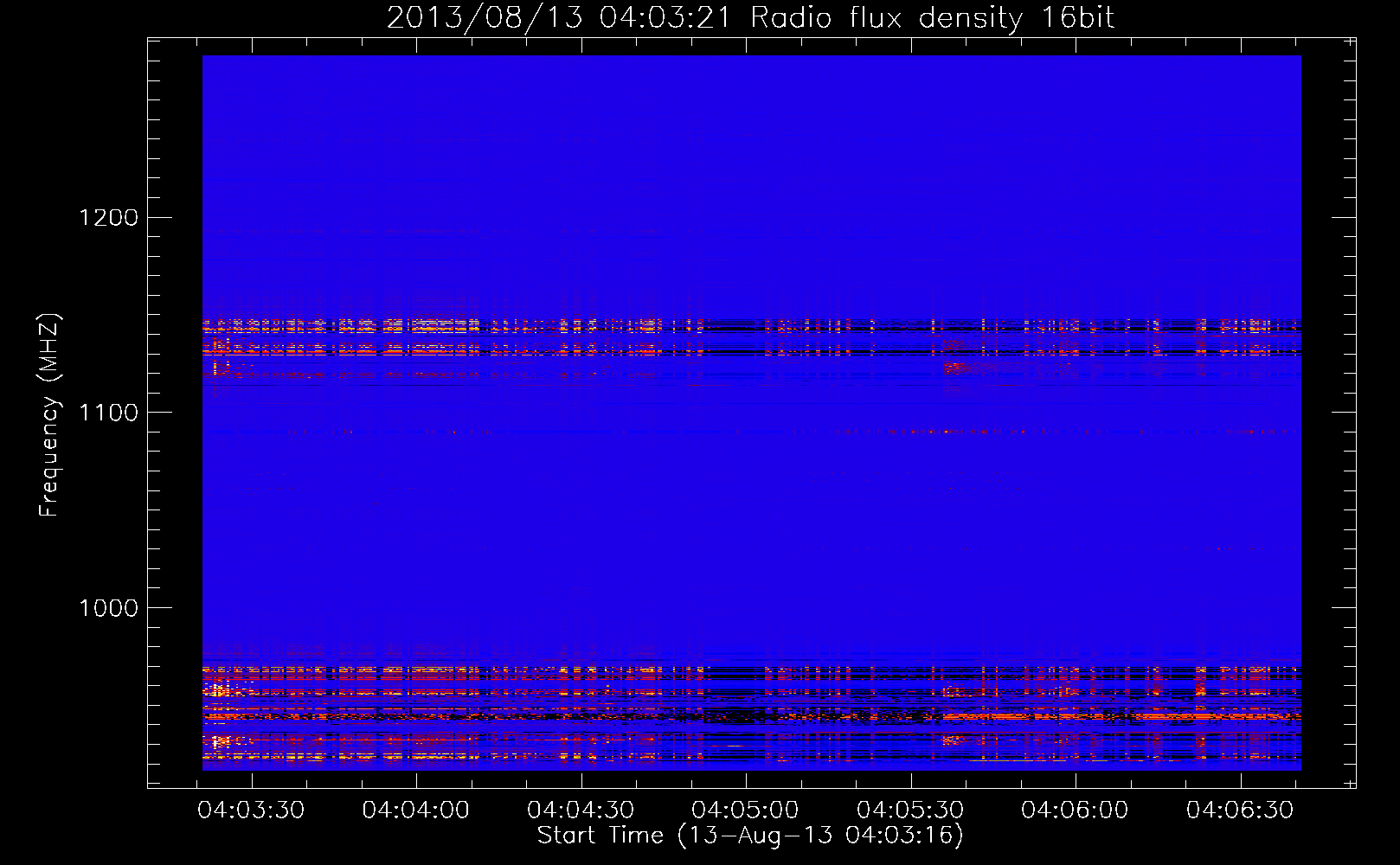Click the 04:06:30 time tick label
Screen dimensions: 1400x865
tap(1240, 810)
